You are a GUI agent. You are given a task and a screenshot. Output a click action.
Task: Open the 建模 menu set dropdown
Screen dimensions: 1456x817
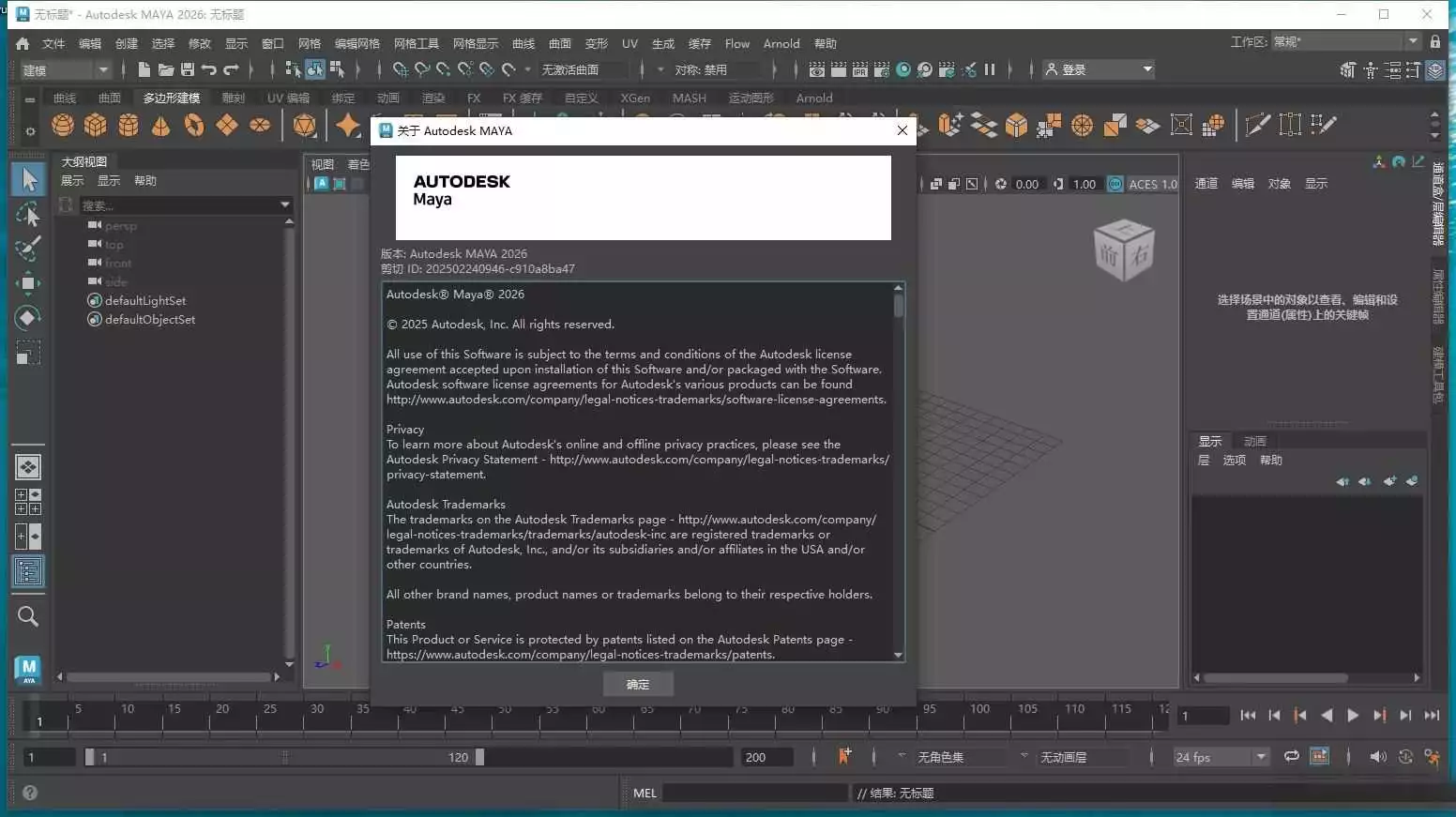[66, 69]
